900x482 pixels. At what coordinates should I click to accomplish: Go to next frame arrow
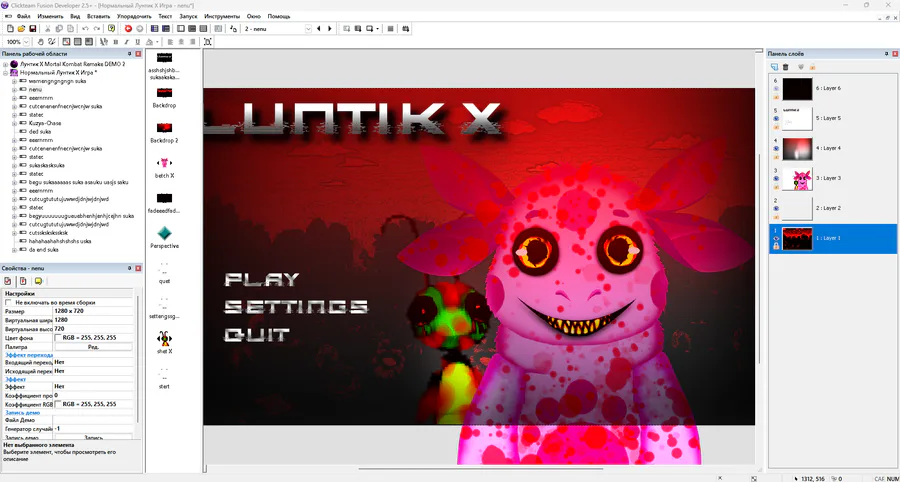(x=329, y=28)
